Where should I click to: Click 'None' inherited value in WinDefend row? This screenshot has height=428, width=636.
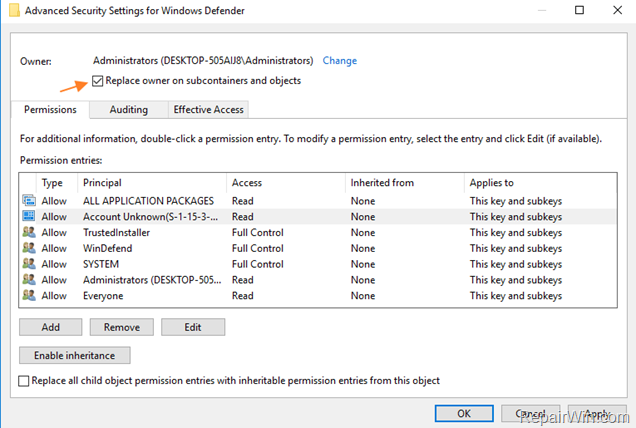click(x=363, y=248)
